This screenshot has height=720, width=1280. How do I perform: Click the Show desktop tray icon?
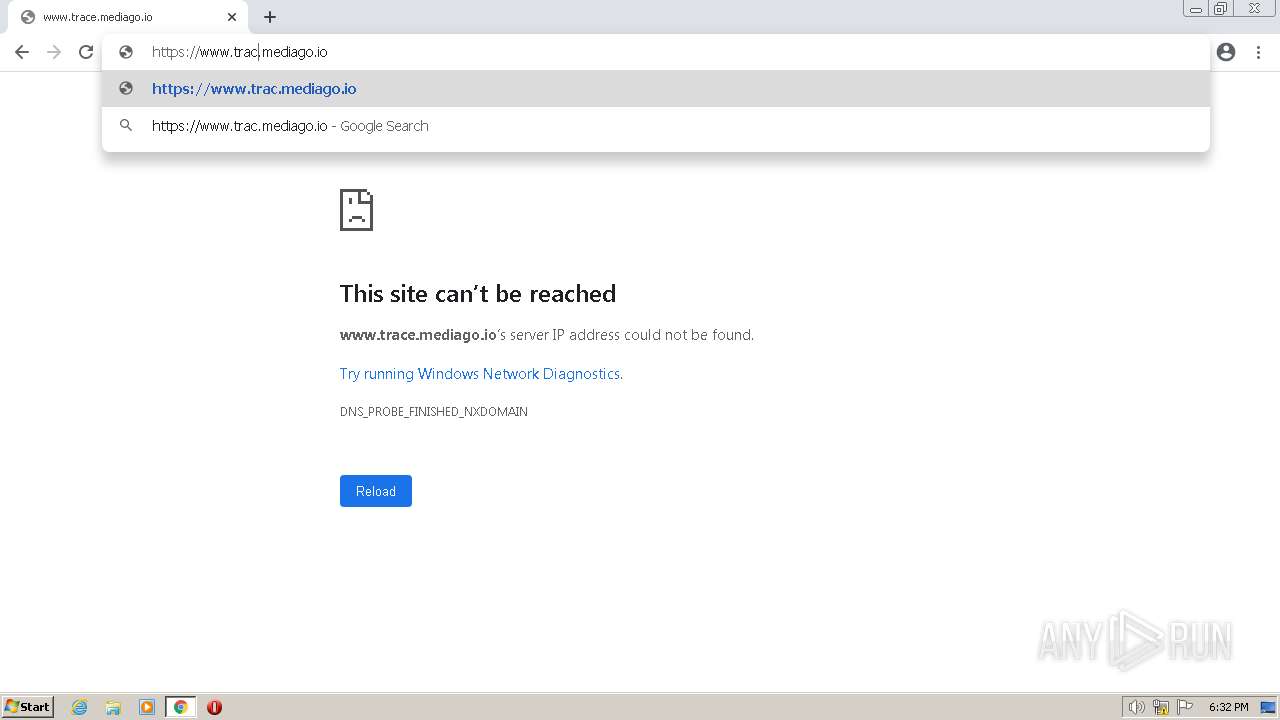1268,707
